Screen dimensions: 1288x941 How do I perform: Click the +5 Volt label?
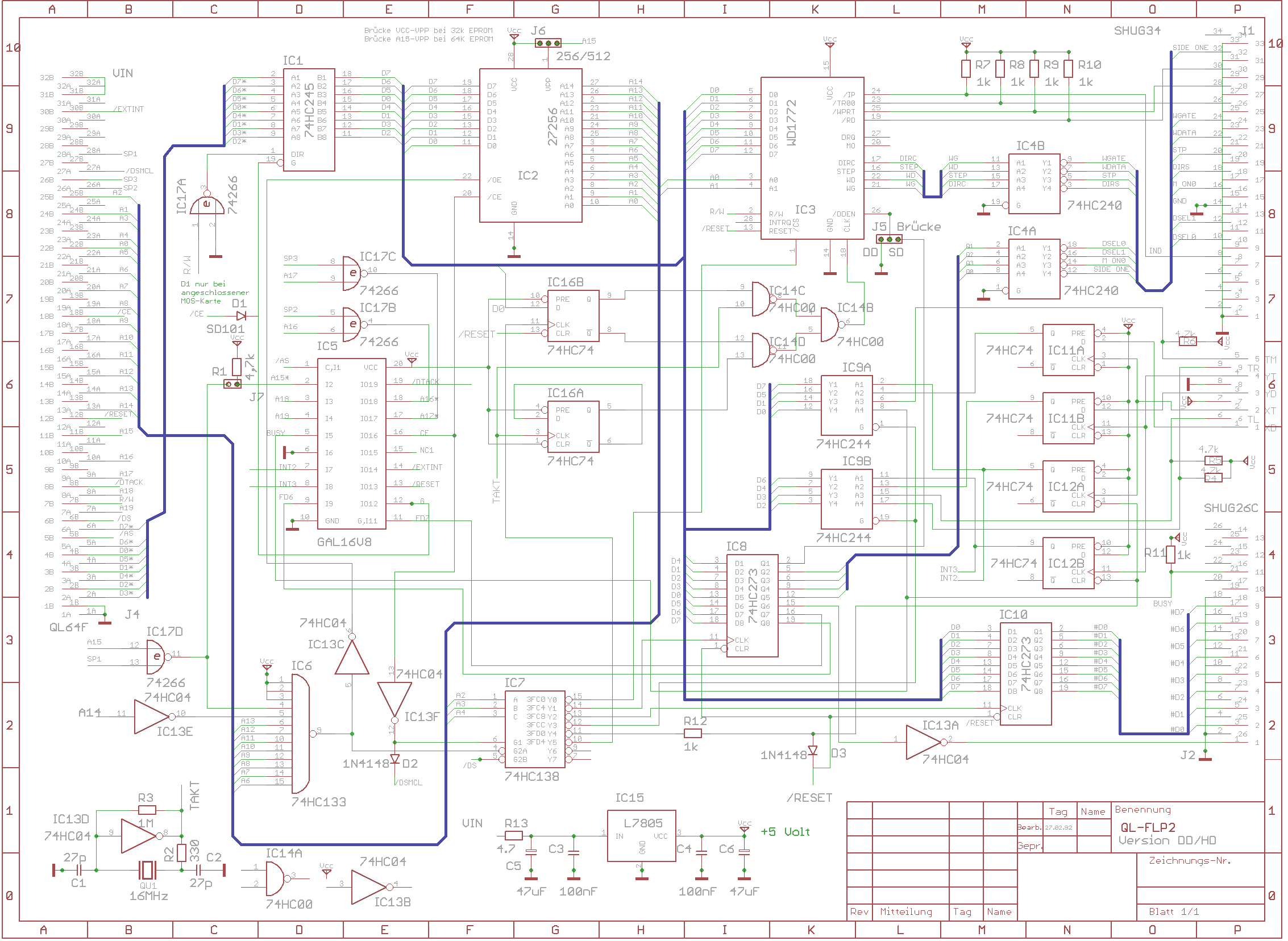point(785,832)
